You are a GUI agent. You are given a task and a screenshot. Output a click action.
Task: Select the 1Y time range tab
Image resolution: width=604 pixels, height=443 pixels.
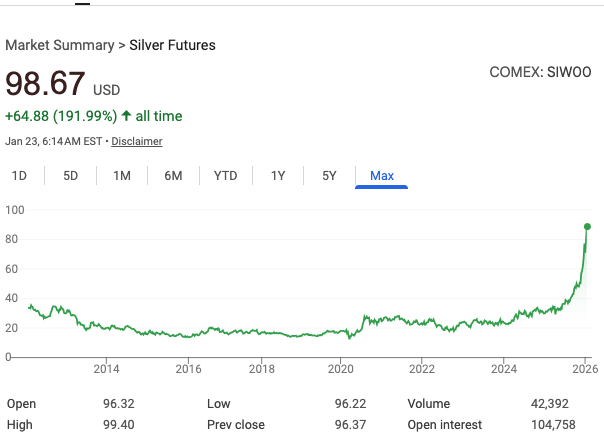coord(278,176)
